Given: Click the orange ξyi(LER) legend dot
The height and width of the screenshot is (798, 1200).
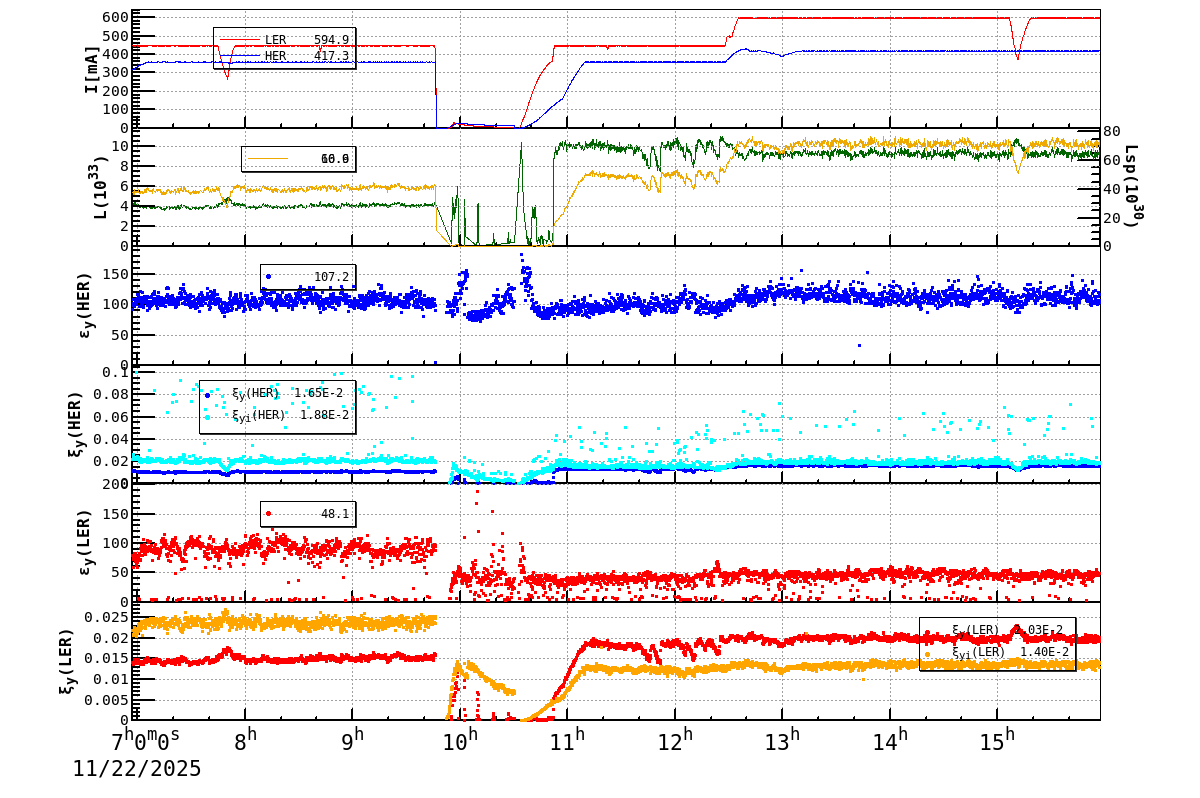Looking at the screenshot, I should point(927,653).
